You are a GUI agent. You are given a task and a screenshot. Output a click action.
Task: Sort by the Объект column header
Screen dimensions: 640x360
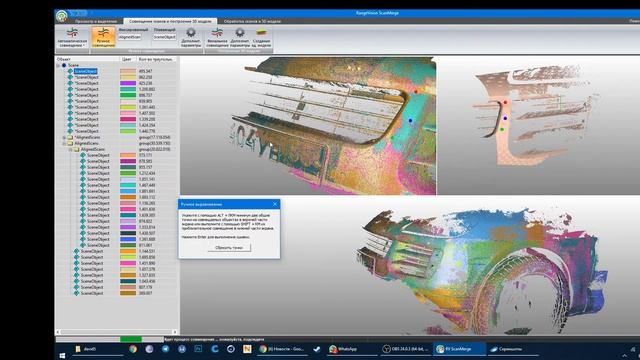[87, 59]
